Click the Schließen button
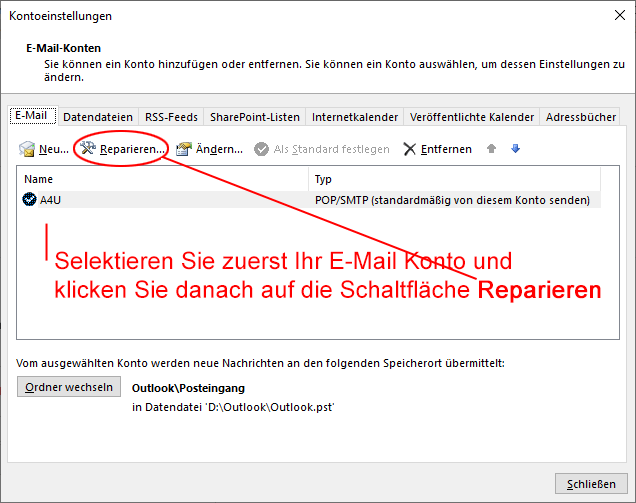Viewport: 636px width, 503px height. coord(591,484)
